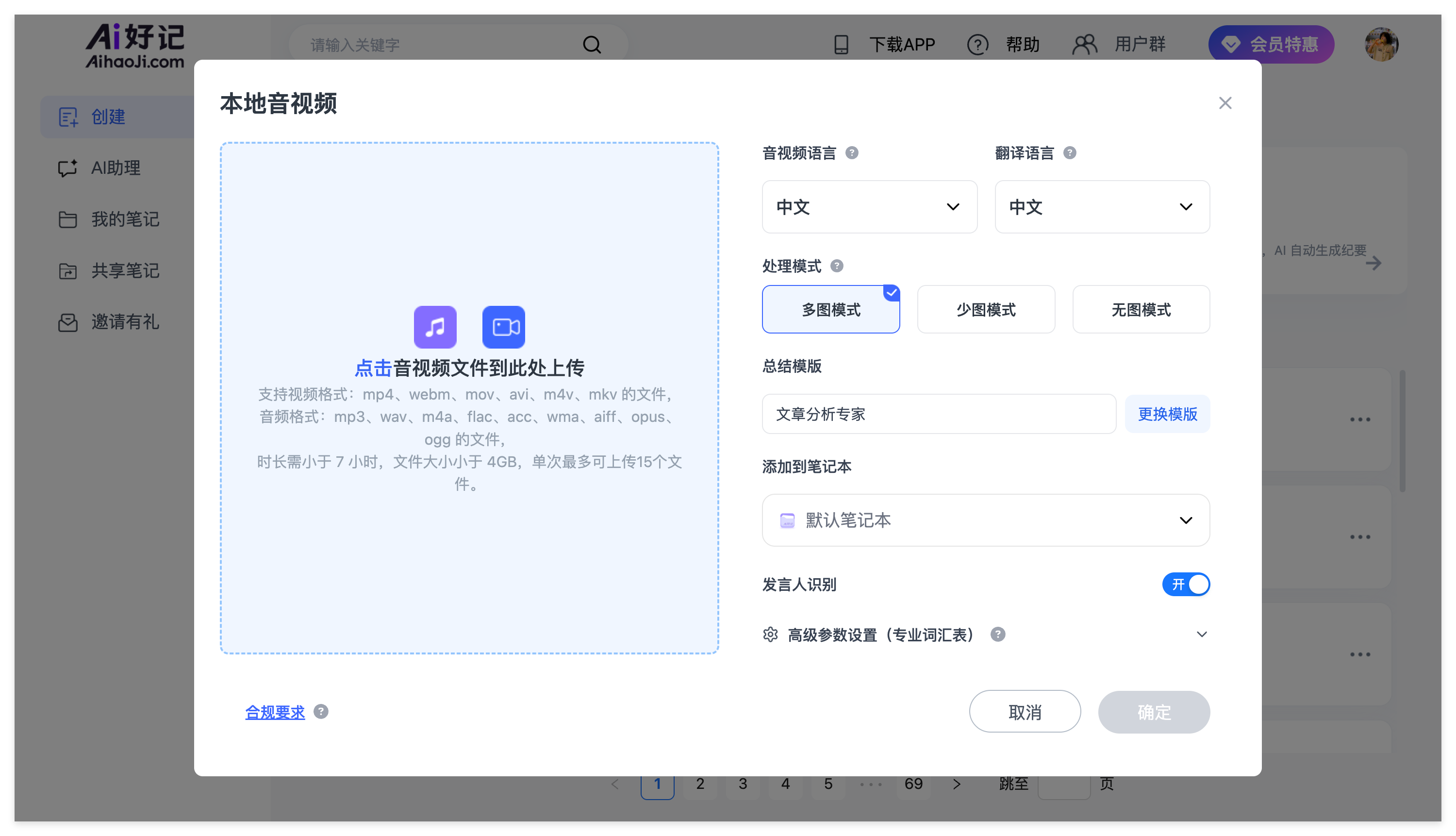Viewport: 1456px width, 836px height.
Task: Click the 共享笔记 shared folder icon
Action: (x=68, y=270)
